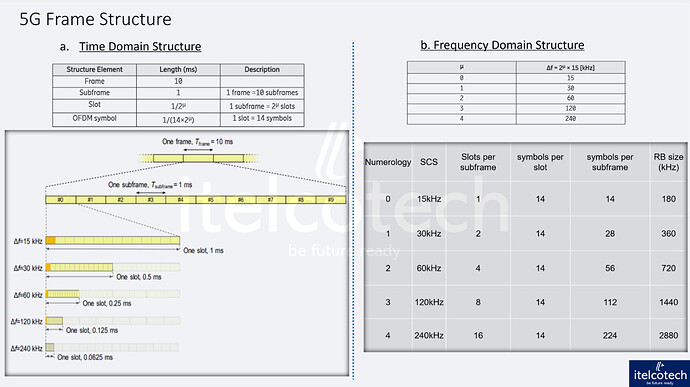Click the 224 symbols per subframe cell

609,335
